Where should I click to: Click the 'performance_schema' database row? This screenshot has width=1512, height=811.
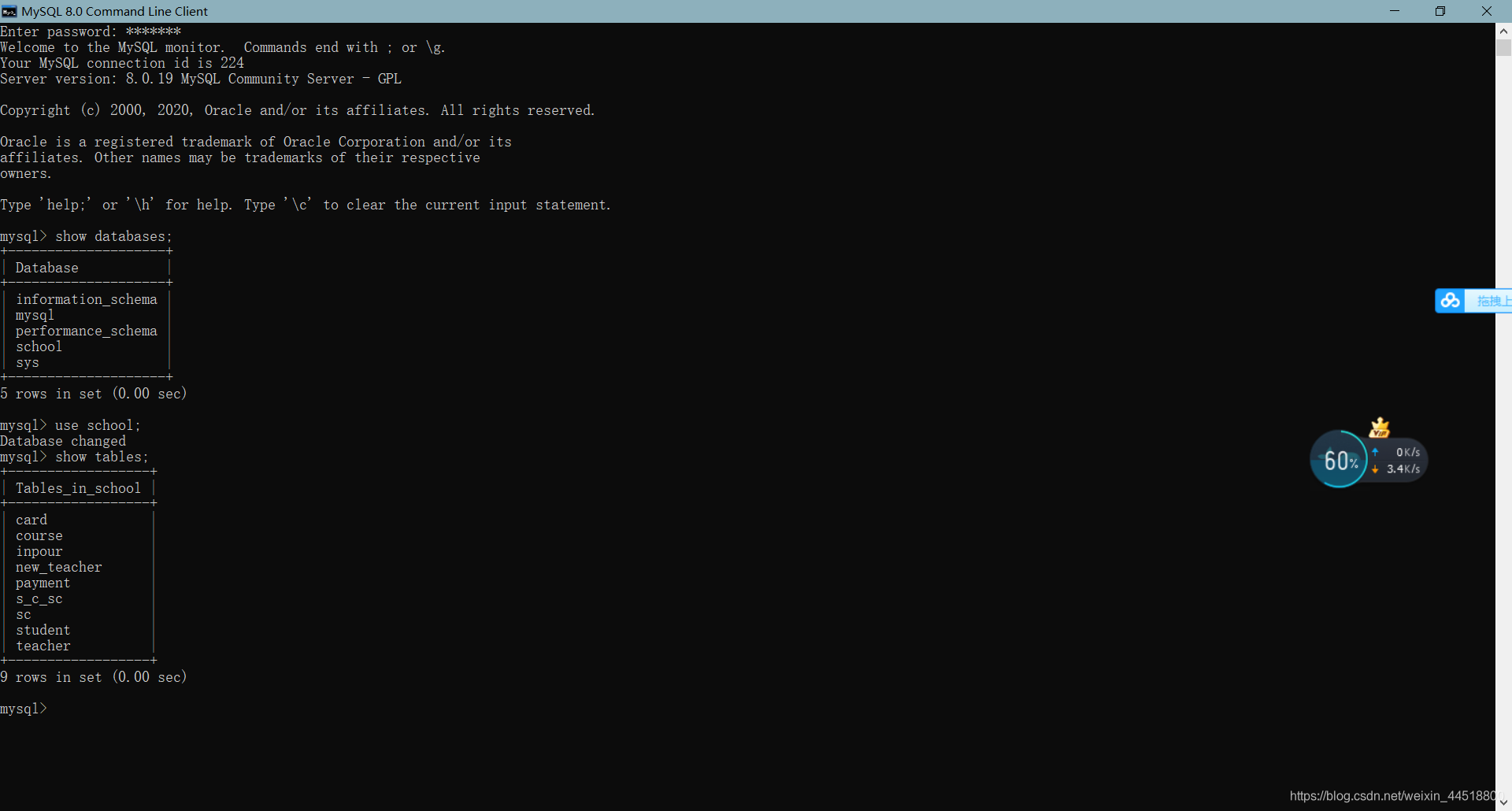point(87,331)
